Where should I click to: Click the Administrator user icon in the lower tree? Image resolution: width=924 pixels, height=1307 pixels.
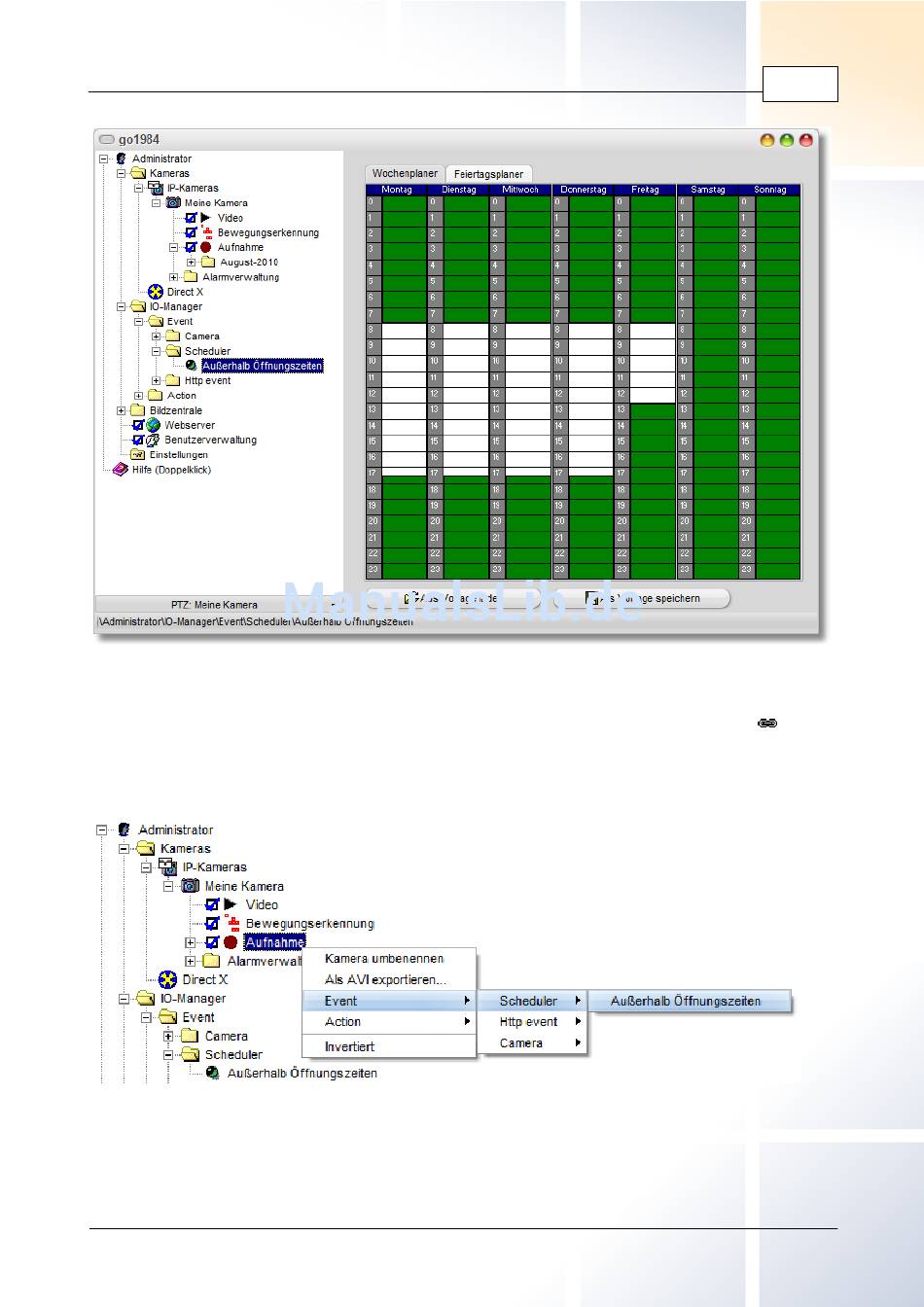(x=124, y=830)
